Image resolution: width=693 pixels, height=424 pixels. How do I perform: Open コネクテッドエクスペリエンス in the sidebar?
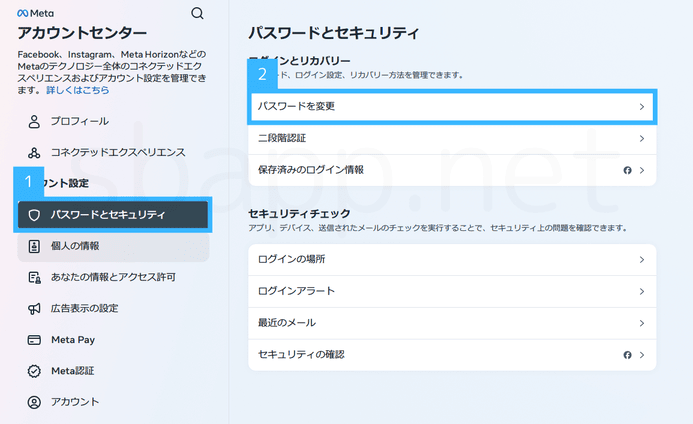(x=113, y=153)
